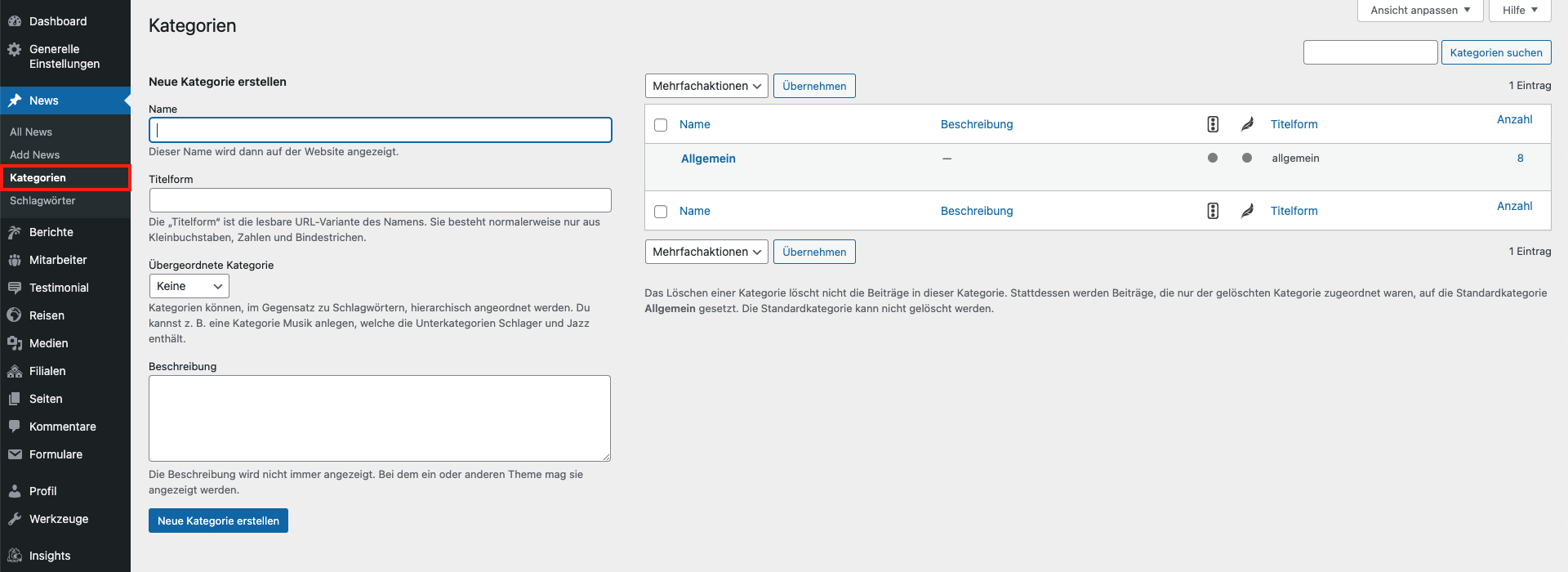Click the Formulare envelope icon
This screenshot has width=1568, height=572.
click(15, 454)
